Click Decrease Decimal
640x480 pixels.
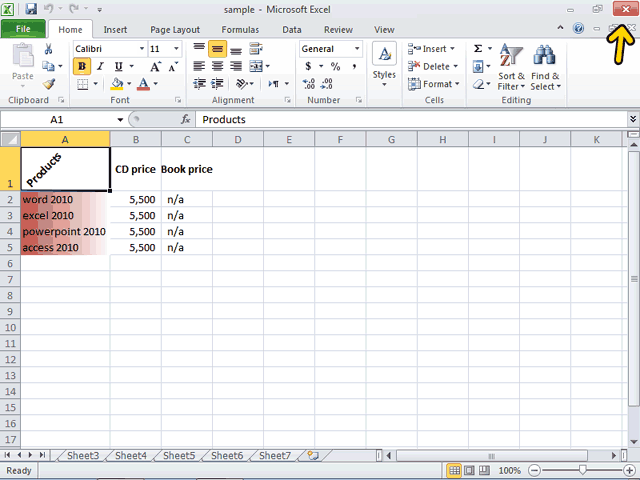327,84
